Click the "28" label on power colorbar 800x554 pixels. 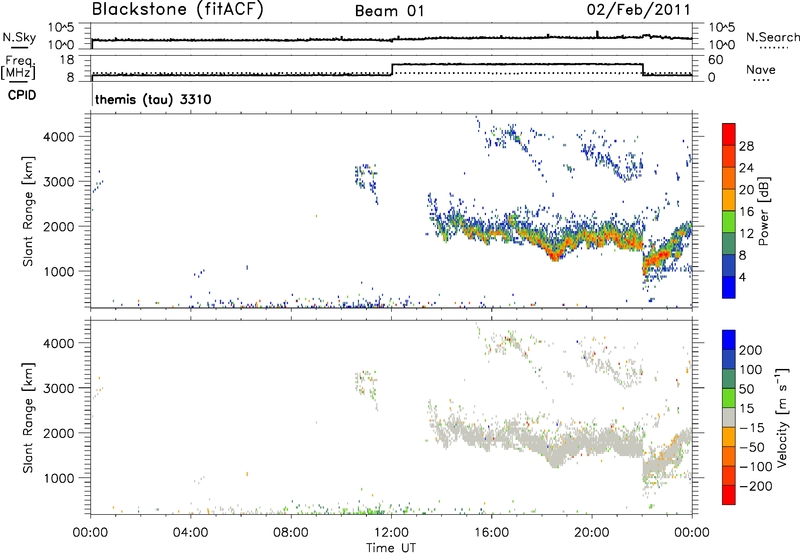(746, 146)
